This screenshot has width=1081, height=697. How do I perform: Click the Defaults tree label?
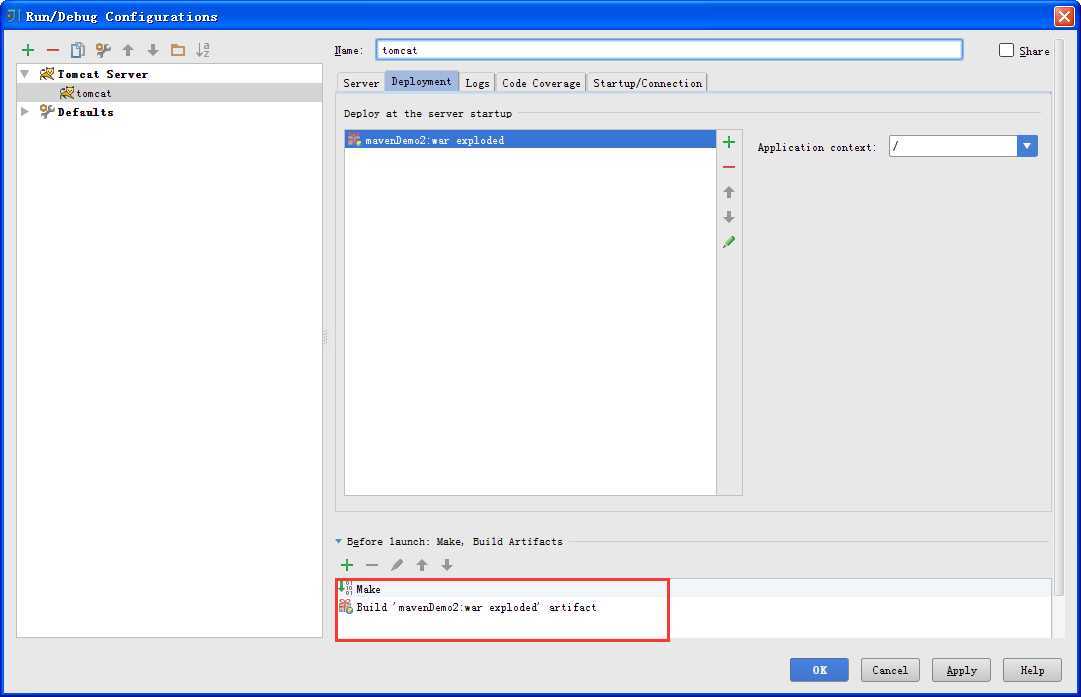click(x=85, y=112)
